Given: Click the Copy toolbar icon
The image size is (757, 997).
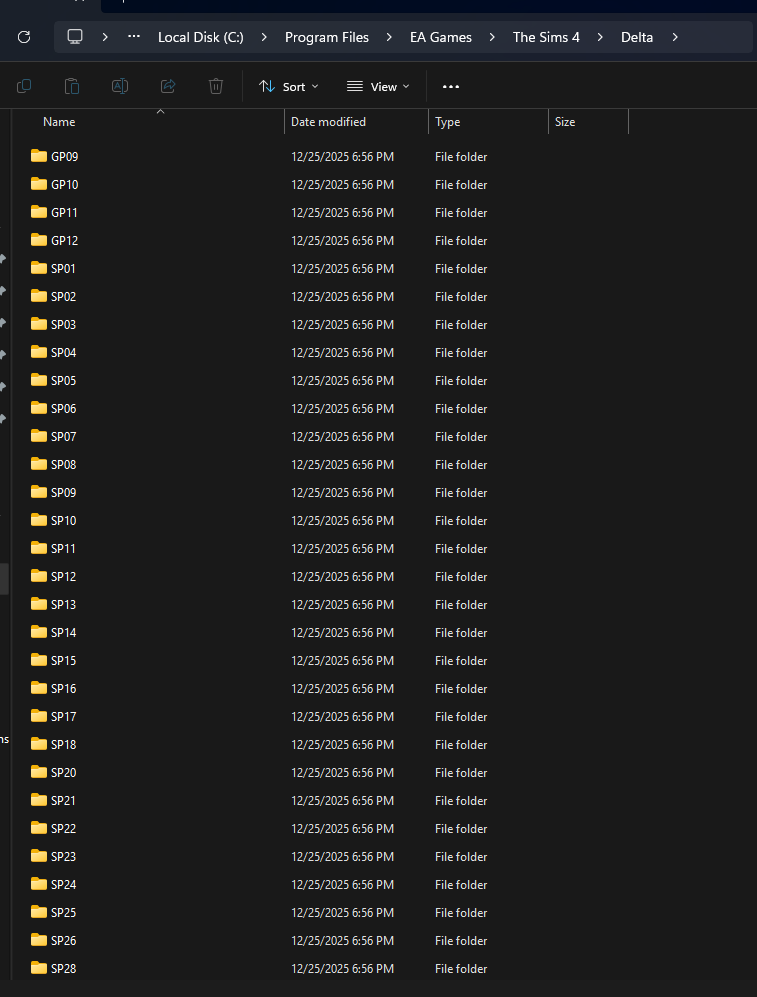Looking at the screenshot, I should [x=24, y=87].
